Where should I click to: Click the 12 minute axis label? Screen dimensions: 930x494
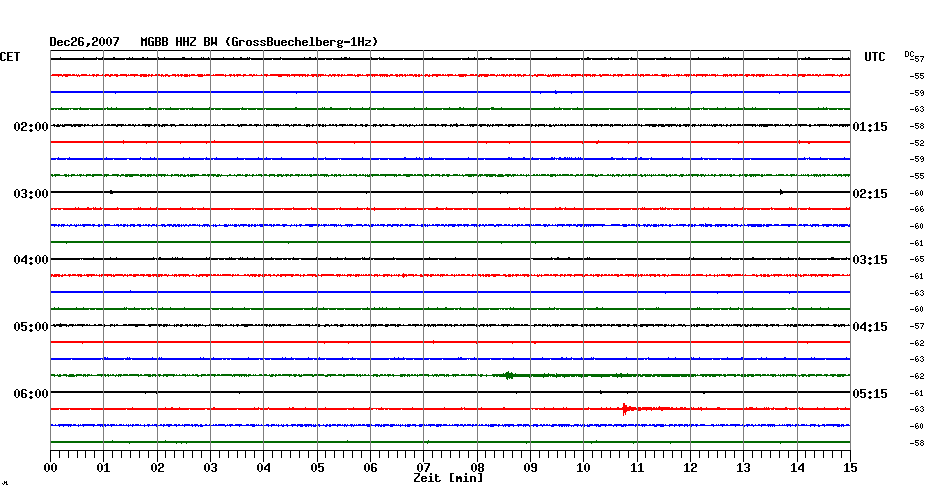coord(690,468)
